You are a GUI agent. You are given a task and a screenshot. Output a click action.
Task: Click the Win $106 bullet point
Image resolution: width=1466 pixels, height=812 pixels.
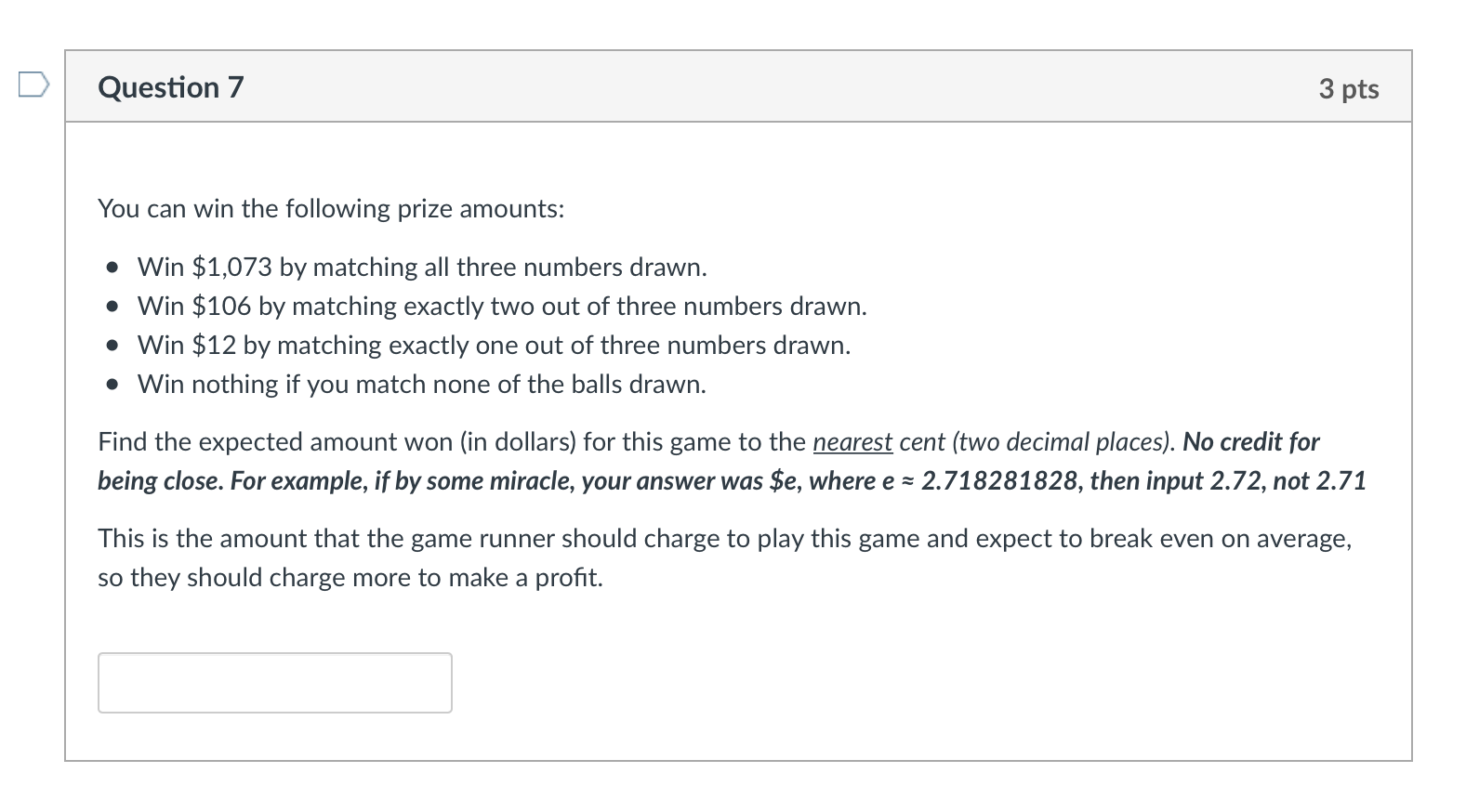click(501, 307)
